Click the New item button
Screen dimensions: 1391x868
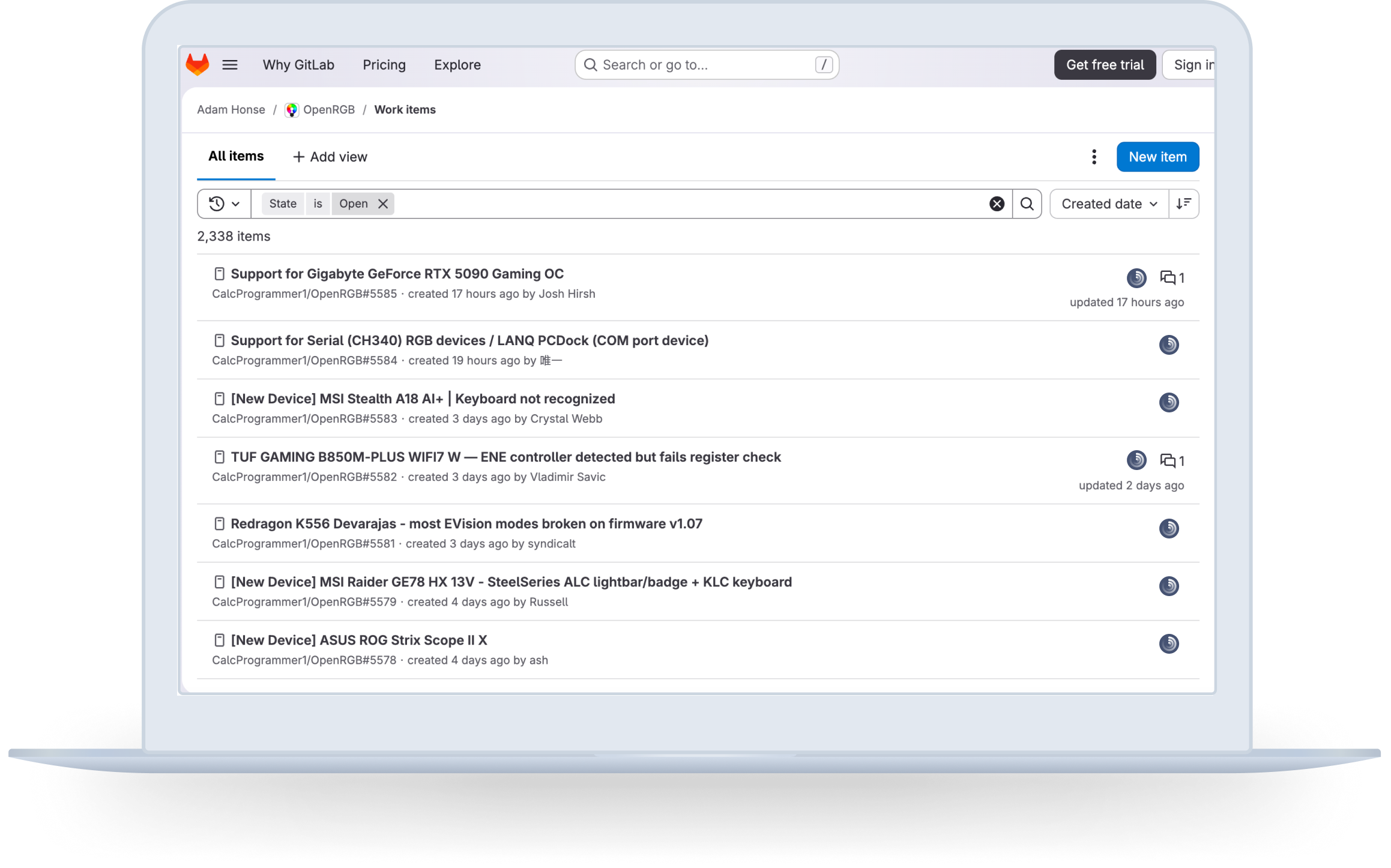(x=1157, y=157)
